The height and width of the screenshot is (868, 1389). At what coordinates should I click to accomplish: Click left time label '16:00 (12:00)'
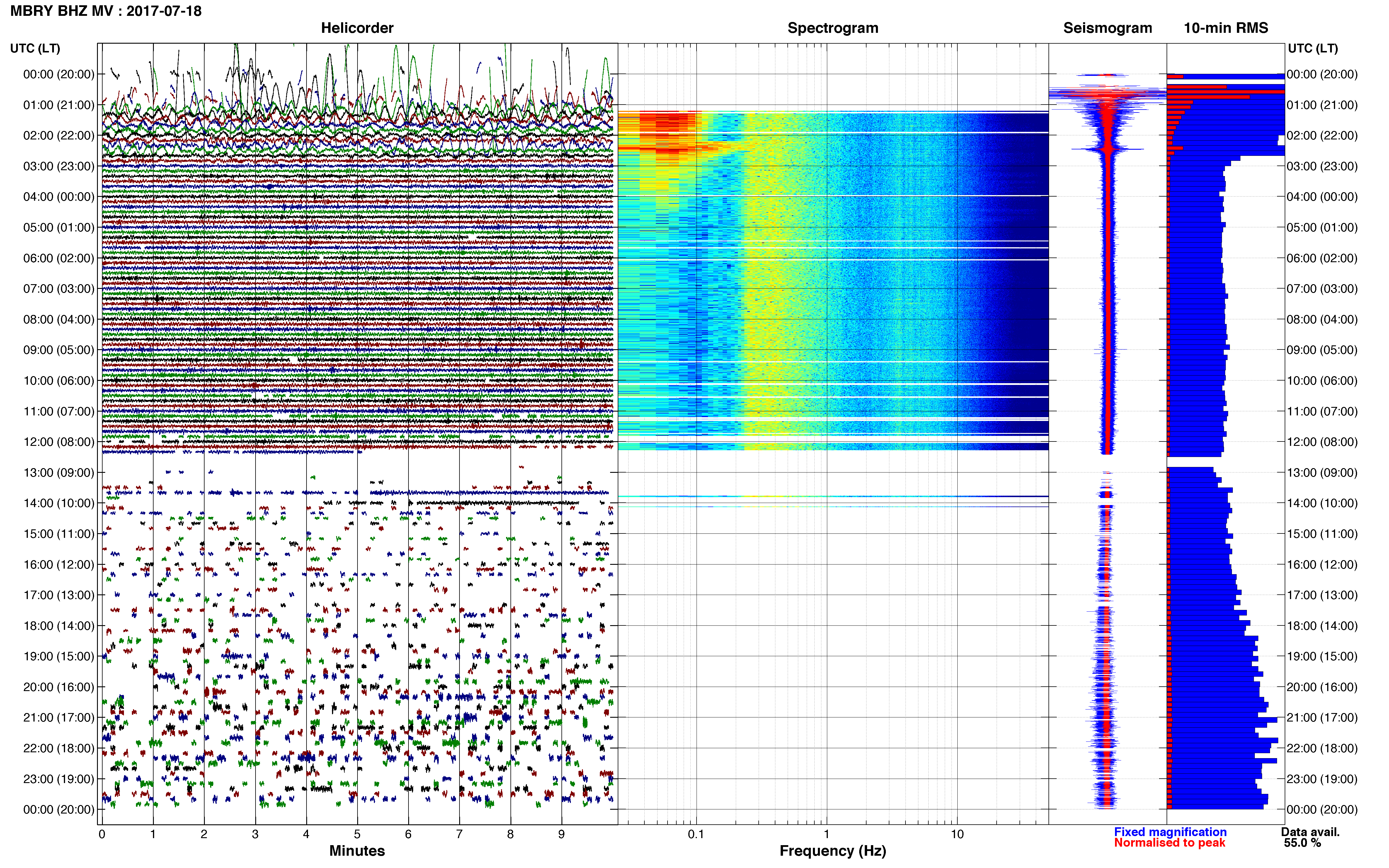click(x=59, y=564)
